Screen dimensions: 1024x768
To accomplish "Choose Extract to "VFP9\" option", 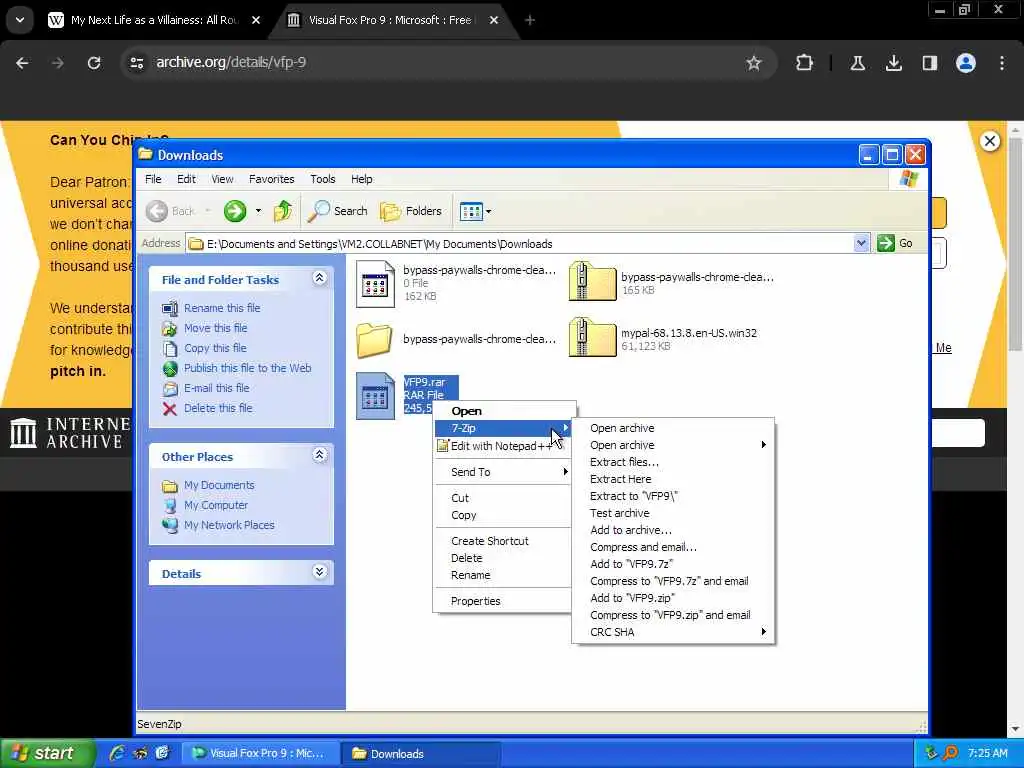I will click(x=673, y=496).
